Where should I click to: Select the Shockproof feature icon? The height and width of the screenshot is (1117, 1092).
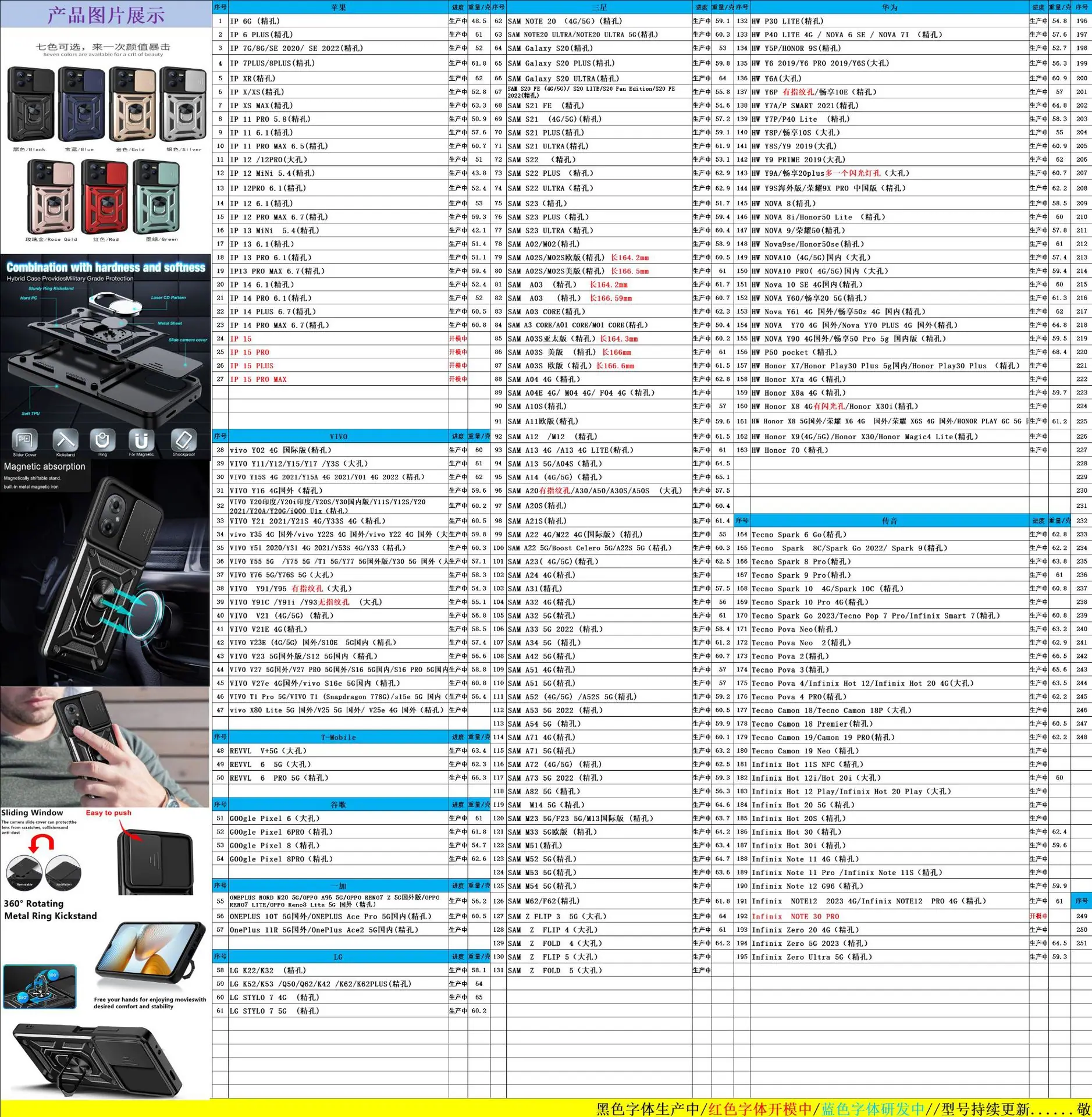tap(184, 440)
